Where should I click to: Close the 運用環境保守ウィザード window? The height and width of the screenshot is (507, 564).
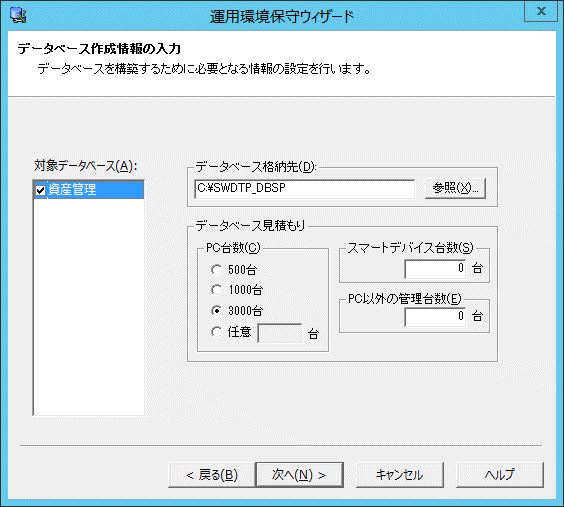541,12
